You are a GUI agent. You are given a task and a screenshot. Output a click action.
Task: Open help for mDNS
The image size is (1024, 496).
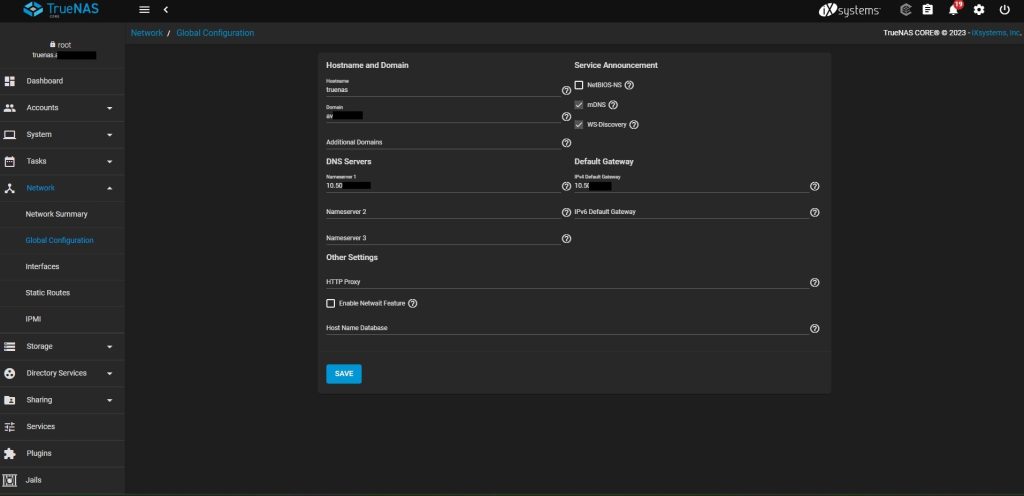pos(613,105)
